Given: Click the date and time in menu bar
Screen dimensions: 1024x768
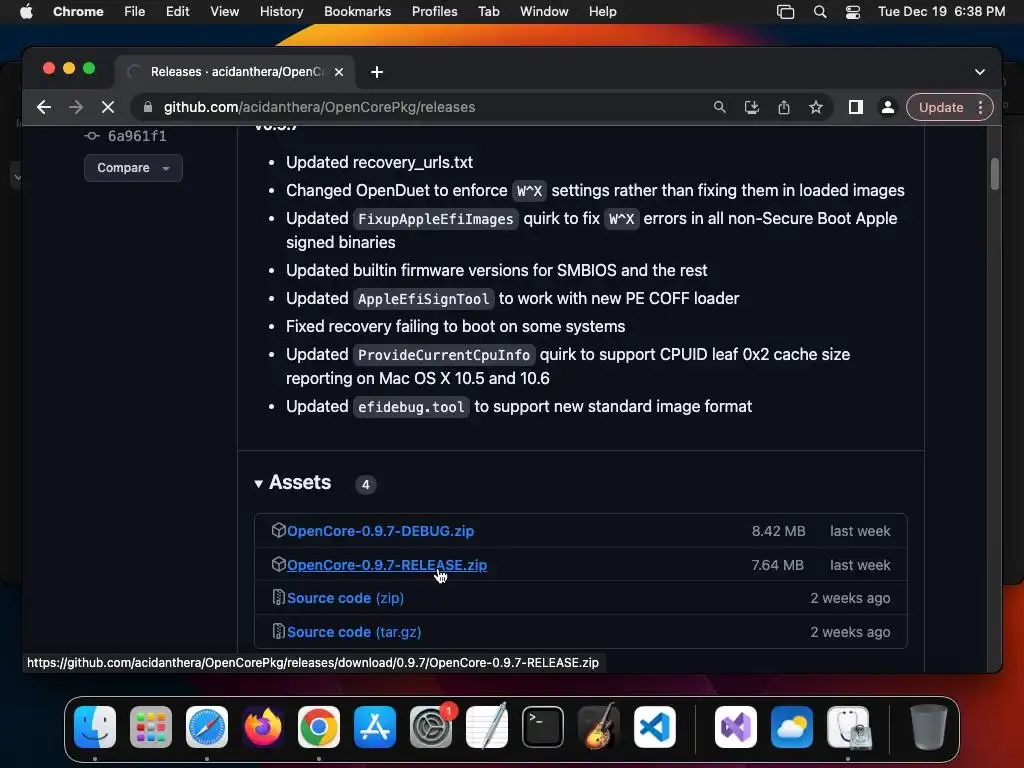Looking at the screenshot, I should (941, 12).
